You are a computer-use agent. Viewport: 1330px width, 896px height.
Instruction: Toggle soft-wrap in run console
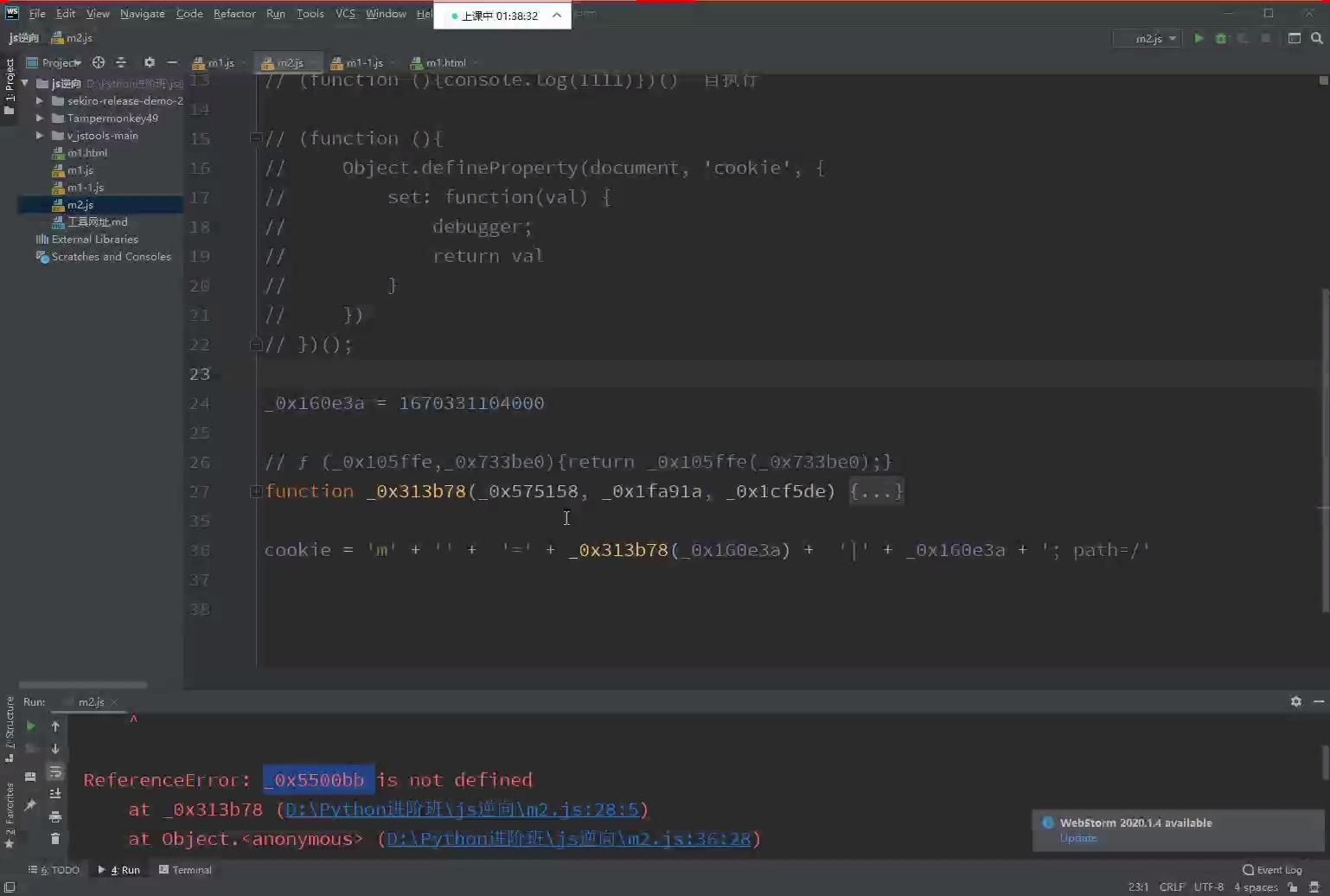click(55, 771)
